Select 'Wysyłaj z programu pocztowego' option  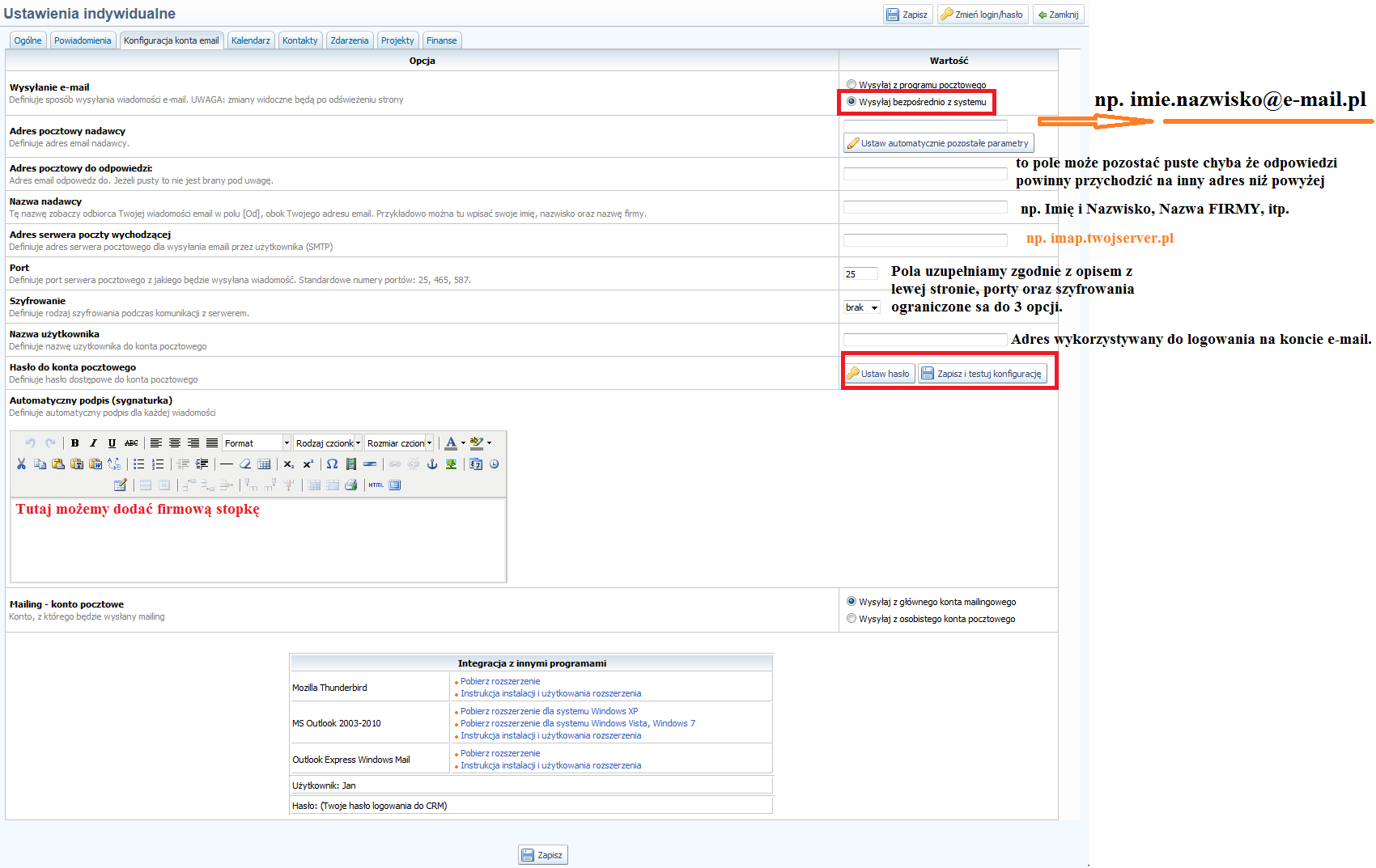852,84
